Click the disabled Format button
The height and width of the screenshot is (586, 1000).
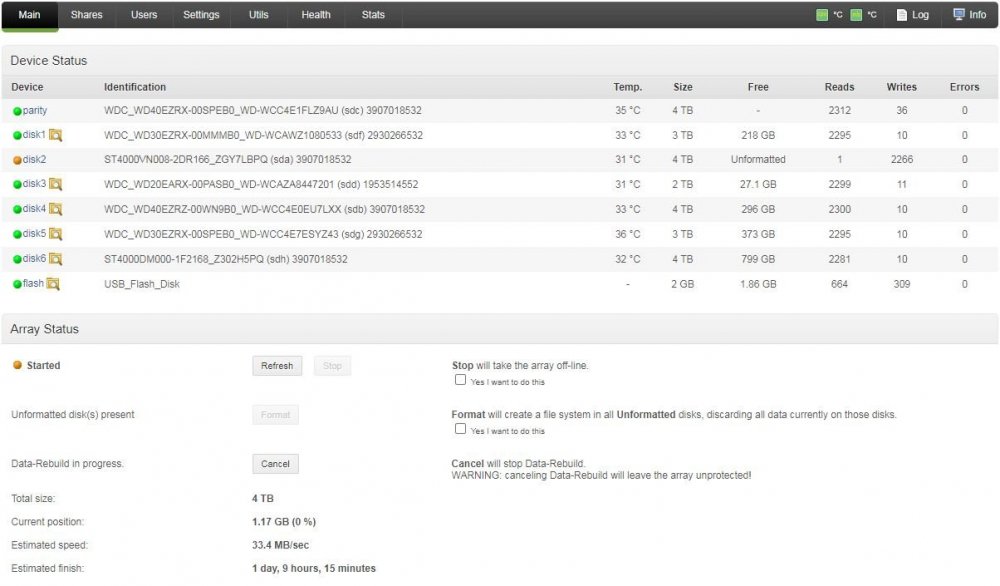(x=276, y=415)
